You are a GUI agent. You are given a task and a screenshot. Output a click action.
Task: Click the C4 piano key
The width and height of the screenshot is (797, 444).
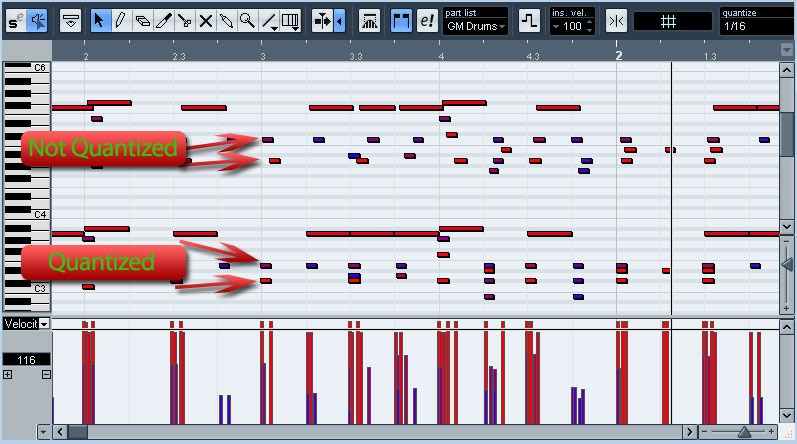pyautogui.click(x=40, y=214)
